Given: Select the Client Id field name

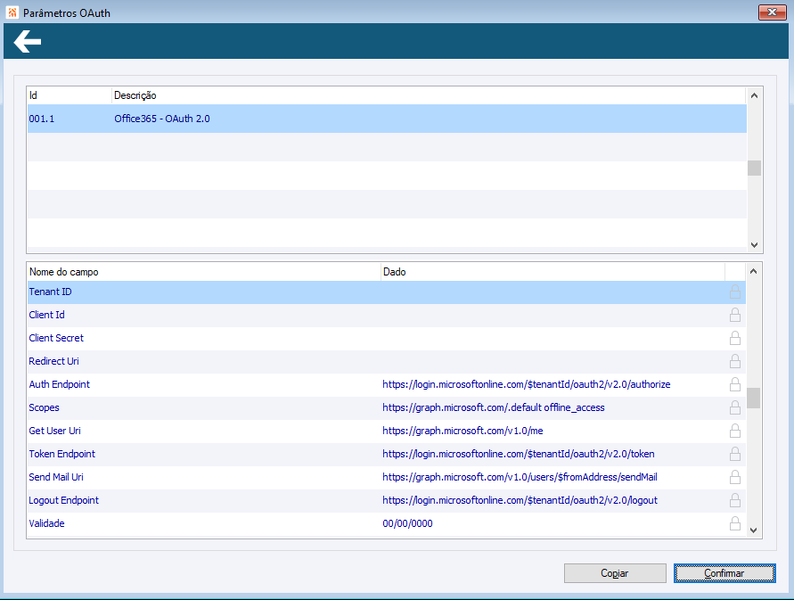Looking at the screenshot, I should 47,315.
